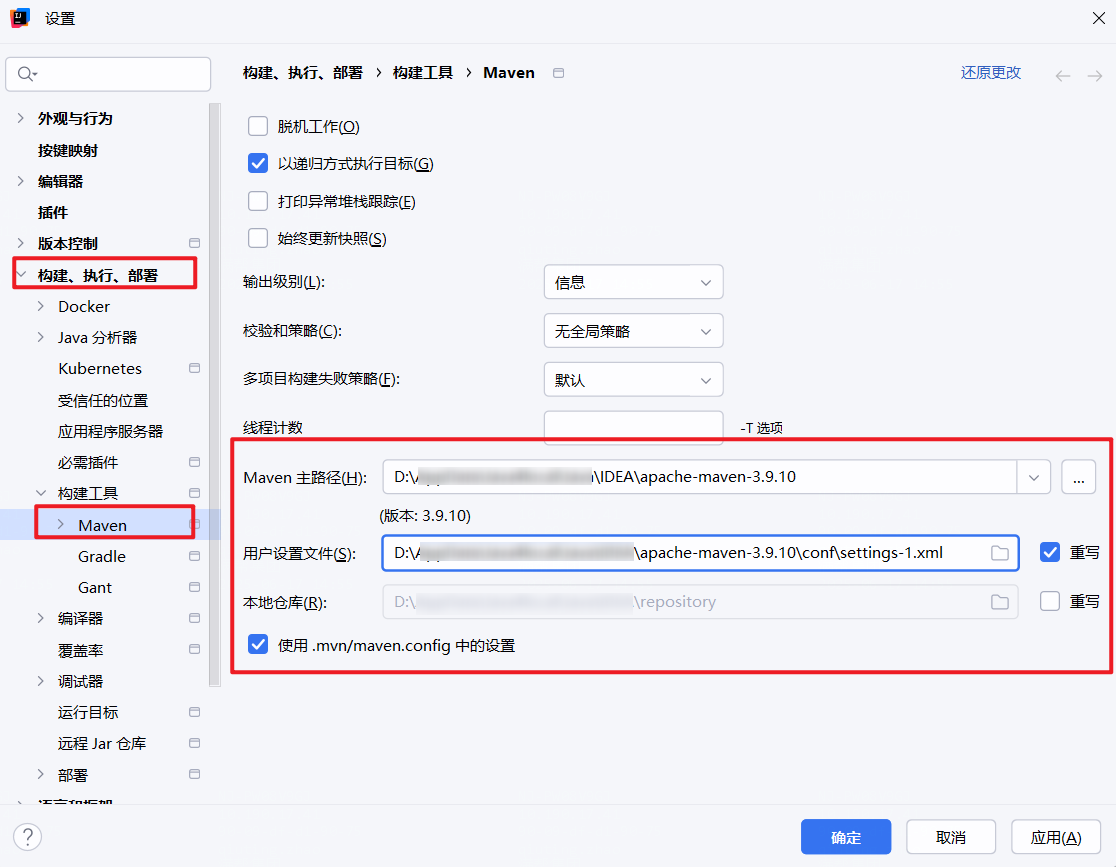Click project icon next to Gant

pos(194,587)
